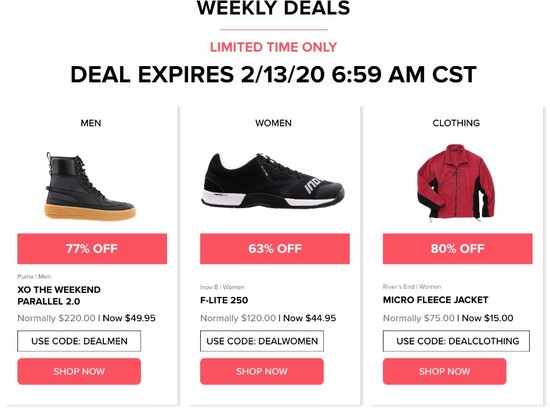Click the River's End | Women brand label

pos(412,287)
